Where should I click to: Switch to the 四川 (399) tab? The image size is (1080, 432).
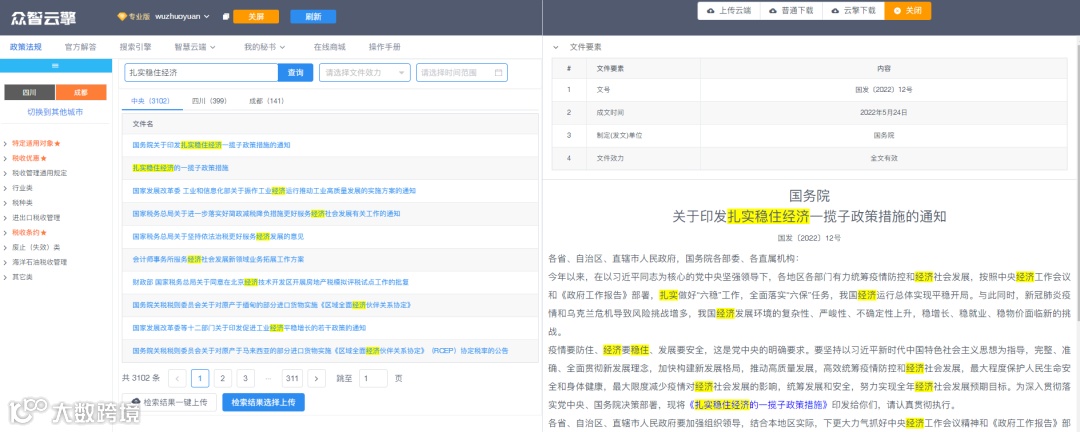pyautogui.click(x=209, y=101)
